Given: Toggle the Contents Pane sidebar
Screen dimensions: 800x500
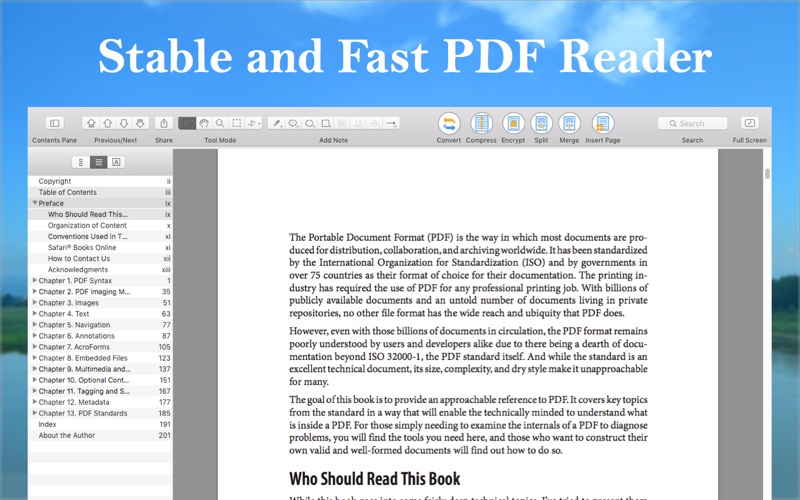Looking at the screenshot, I should (55, 123).
